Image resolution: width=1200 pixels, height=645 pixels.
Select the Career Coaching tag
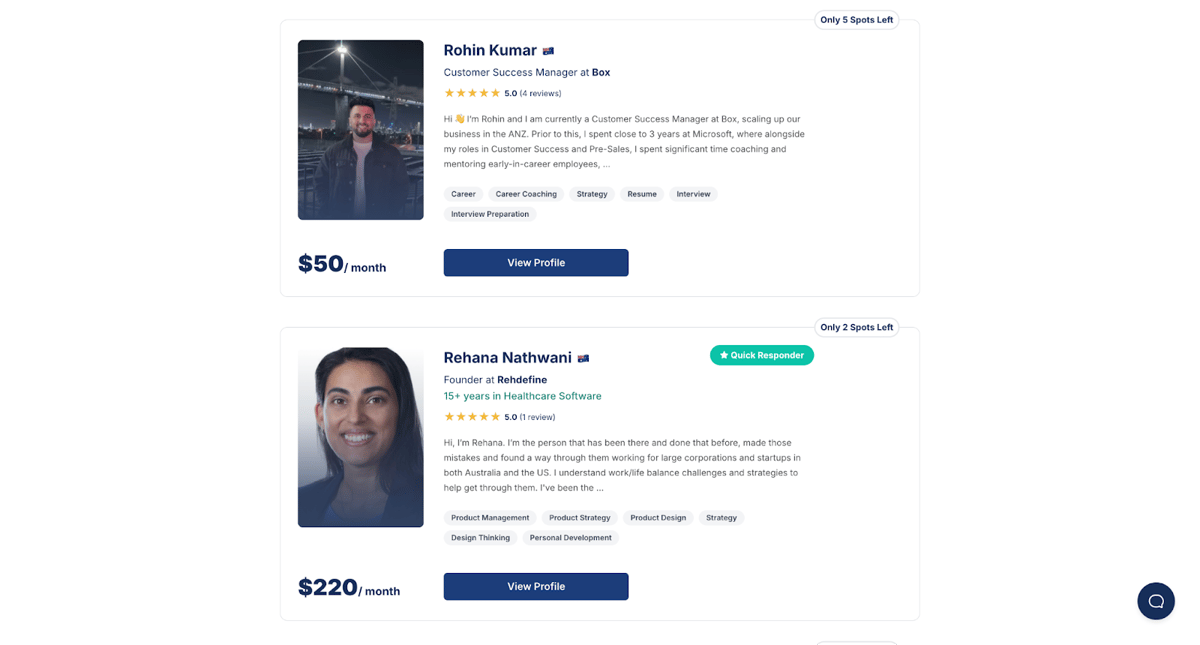click(526, 193)
